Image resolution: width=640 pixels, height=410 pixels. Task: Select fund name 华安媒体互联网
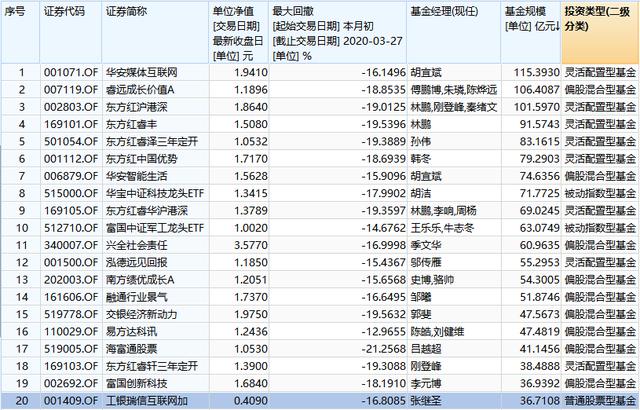pyautogui.click(x=142, y=73)
